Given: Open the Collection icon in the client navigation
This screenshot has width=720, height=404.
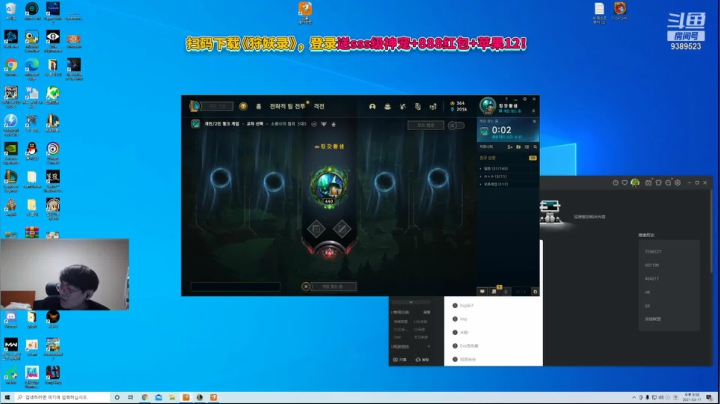Looking at the screenshot, I should pos(388,107).
